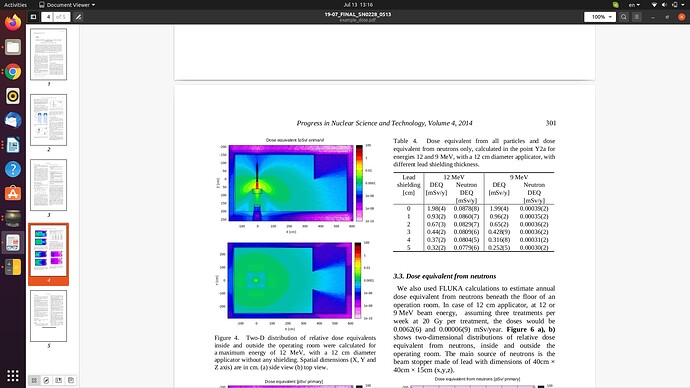Open the Jul 13 clock menu
The height and width of the screenshot is (388, 690).
coord(358,5)
